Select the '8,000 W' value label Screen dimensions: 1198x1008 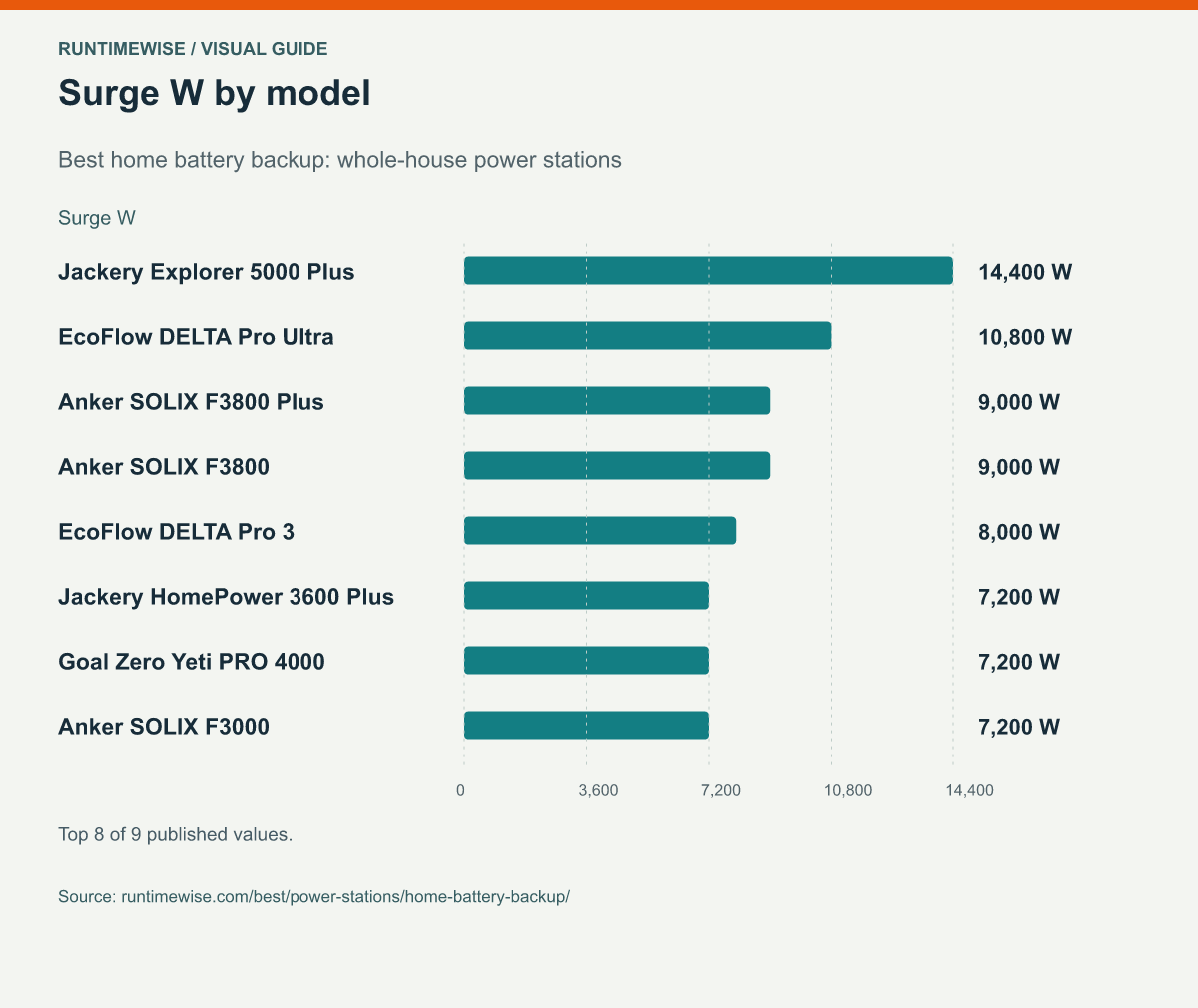click(1019, 532)
